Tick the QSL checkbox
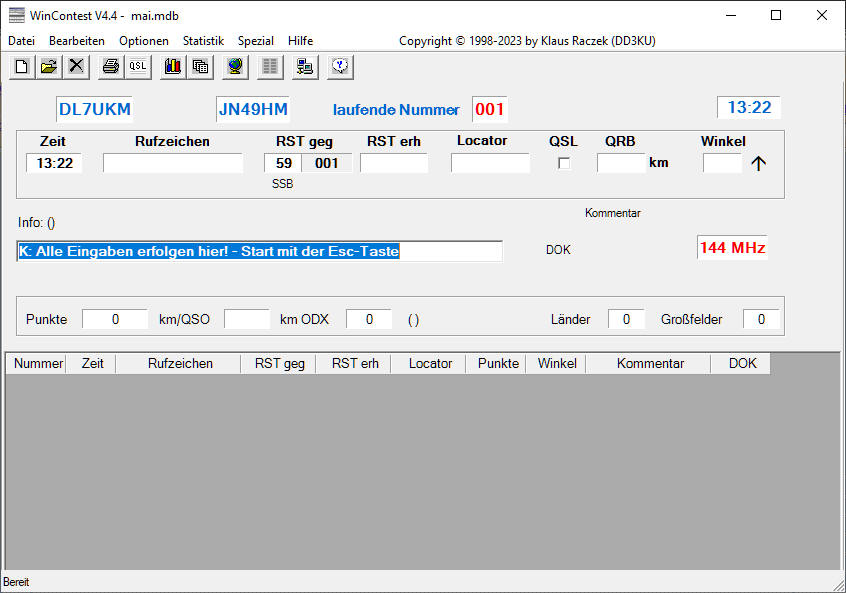 (564, 163)
